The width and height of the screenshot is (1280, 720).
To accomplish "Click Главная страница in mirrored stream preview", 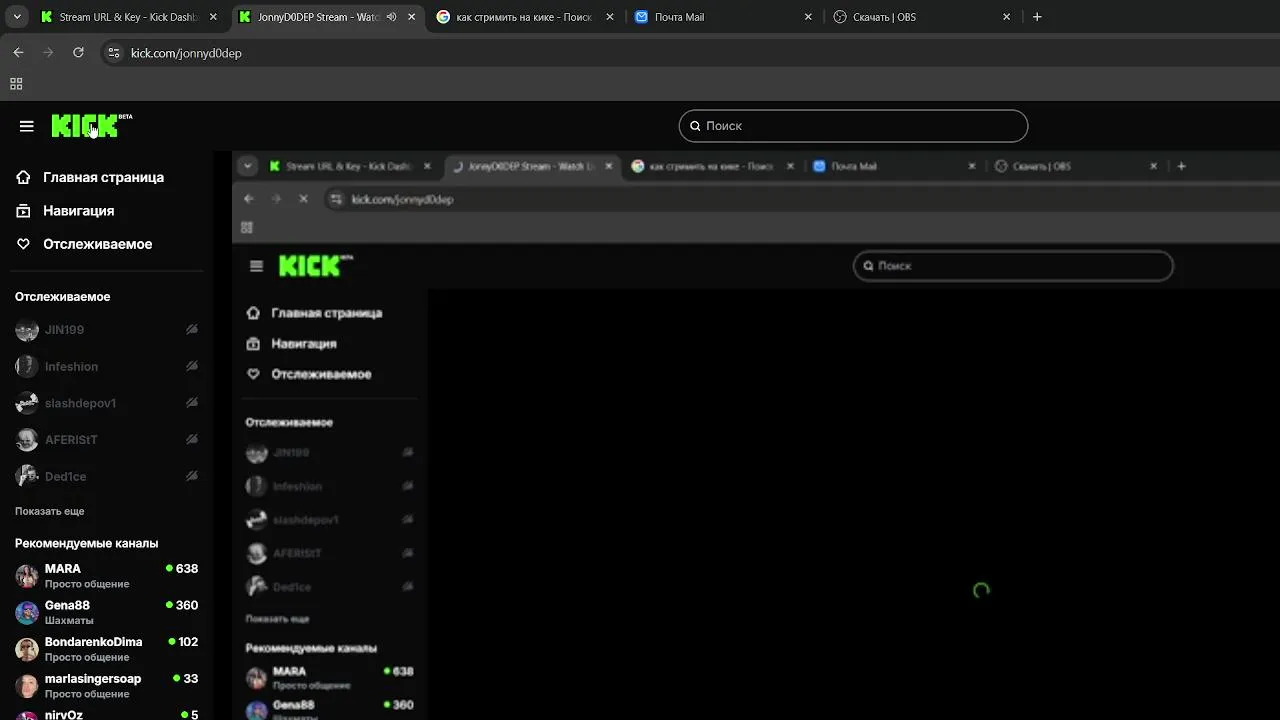I will (x=314, y=313).
